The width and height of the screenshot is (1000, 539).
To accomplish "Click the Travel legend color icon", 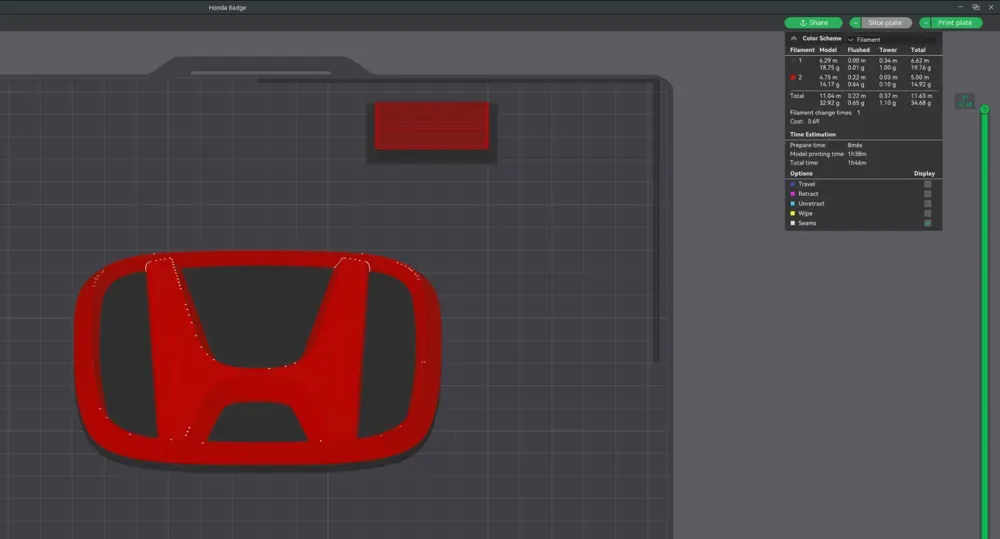I will [x=793, y=184].
